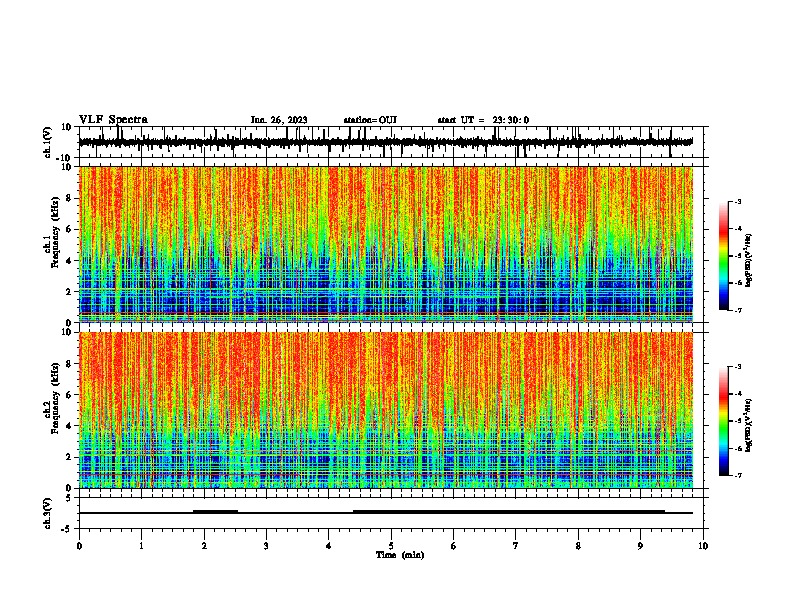The image size is (792, 612).
Task: Click the 'start UT = 23:30: 0' text
Action: point(483,120)
